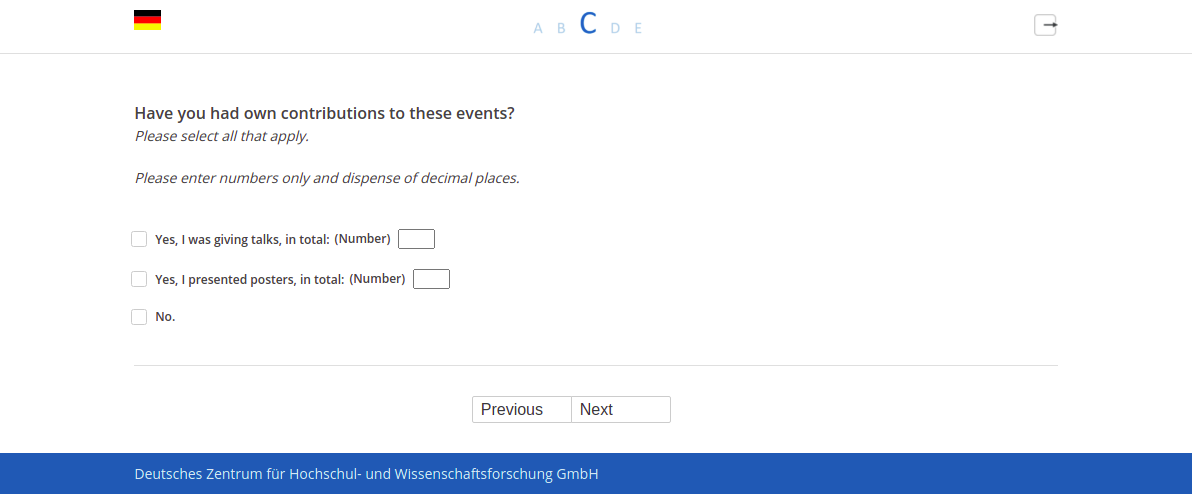This screenshot has width=1192, height=503.
Task: Click the exit survey arrow icon
Action: coord(1045,25)
